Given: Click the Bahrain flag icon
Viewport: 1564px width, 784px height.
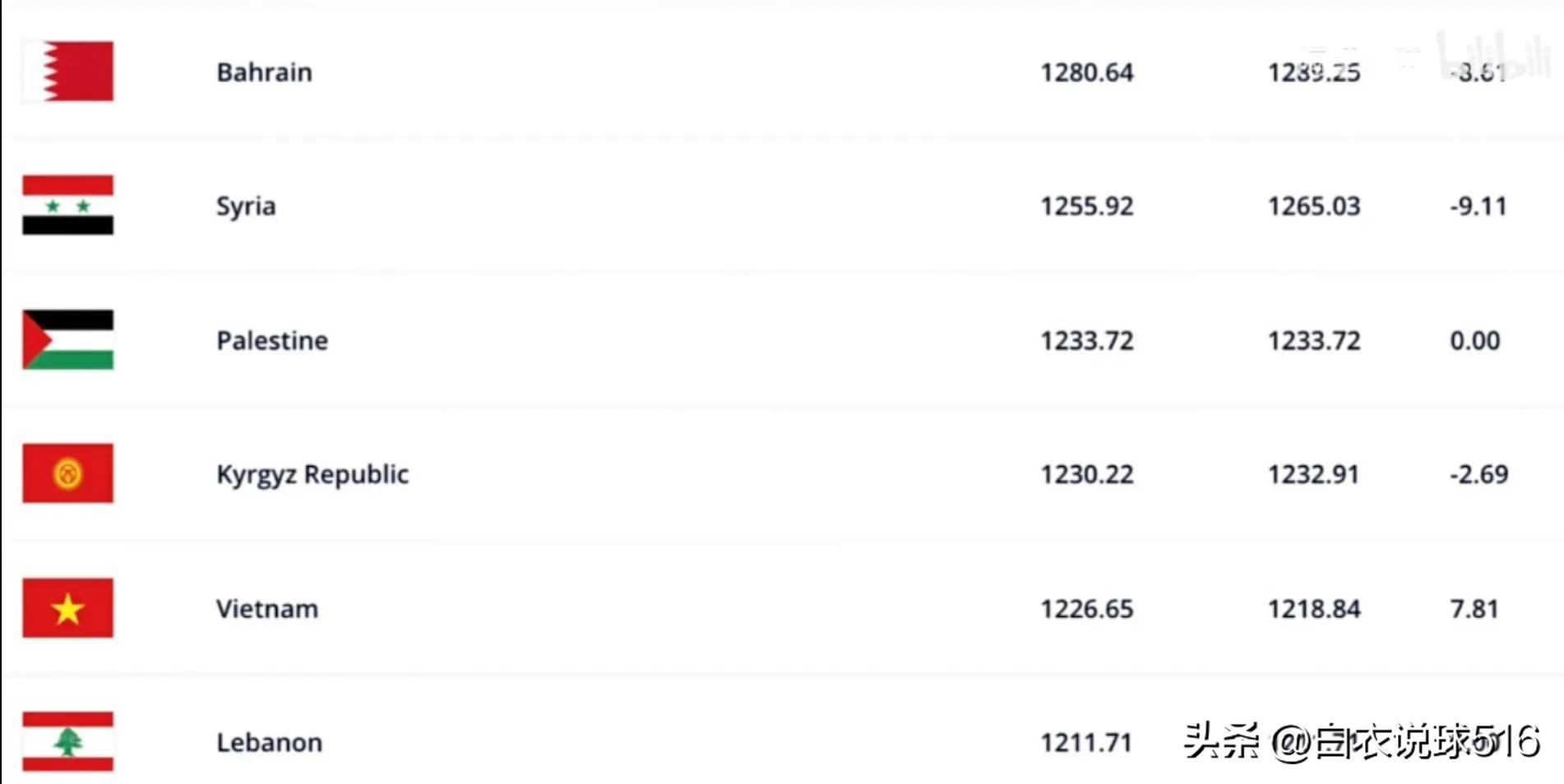Looking at the screenshot, I should (68, 71).
